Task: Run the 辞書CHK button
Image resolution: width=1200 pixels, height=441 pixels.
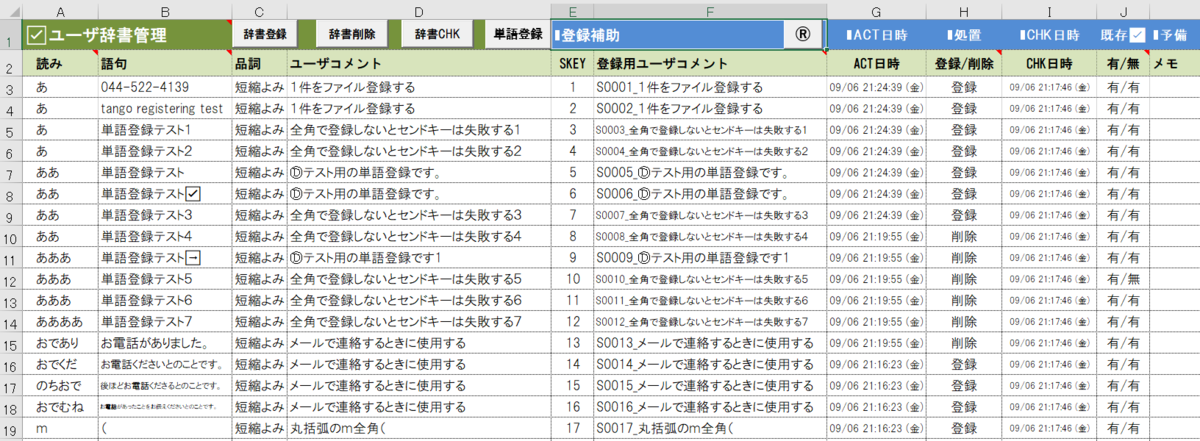Action: pyautogui.click(x=438, y=34)
